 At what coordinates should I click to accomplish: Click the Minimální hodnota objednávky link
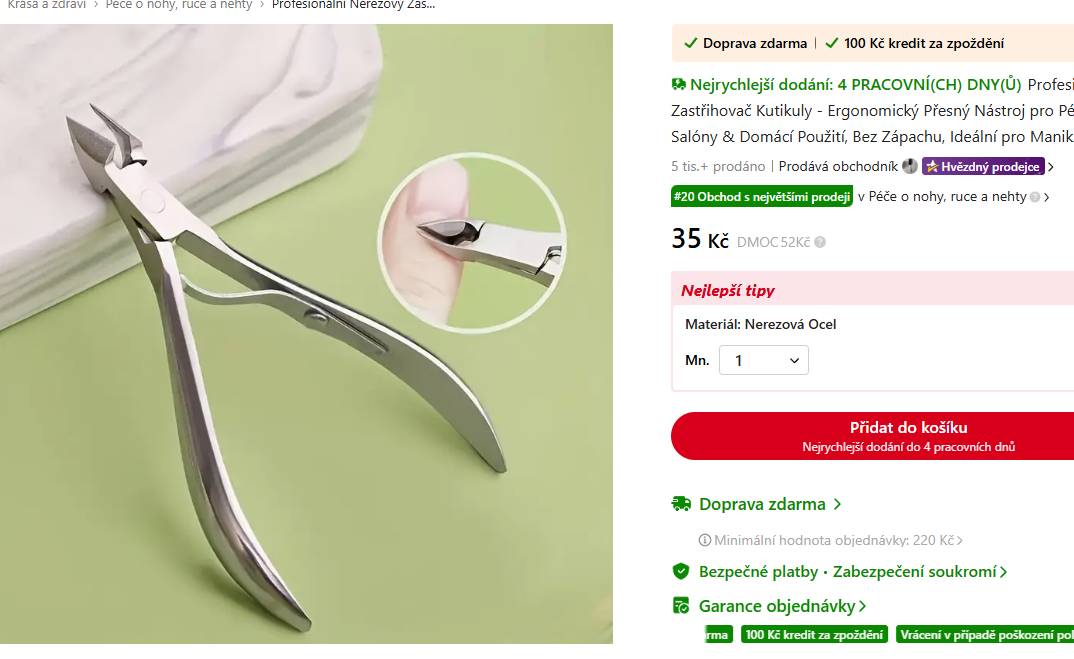834,540
